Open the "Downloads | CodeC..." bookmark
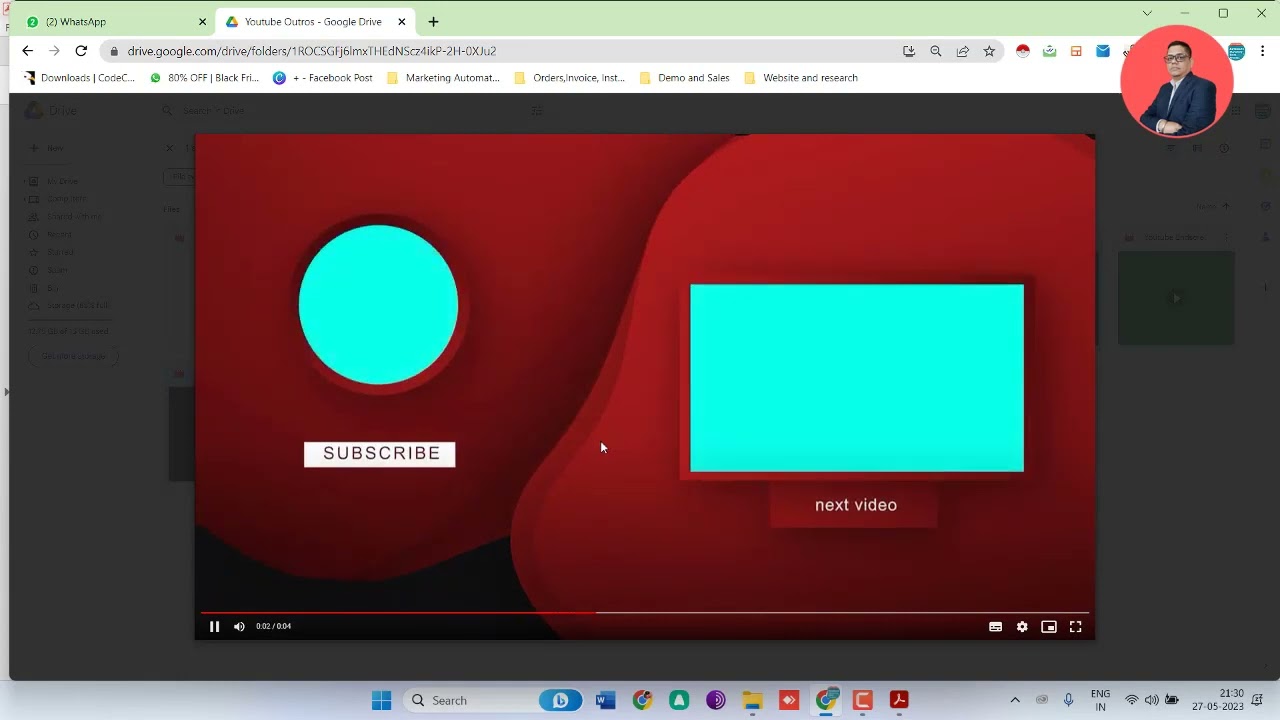Viewport: 1280px width, 720px height. coord(79,77)
